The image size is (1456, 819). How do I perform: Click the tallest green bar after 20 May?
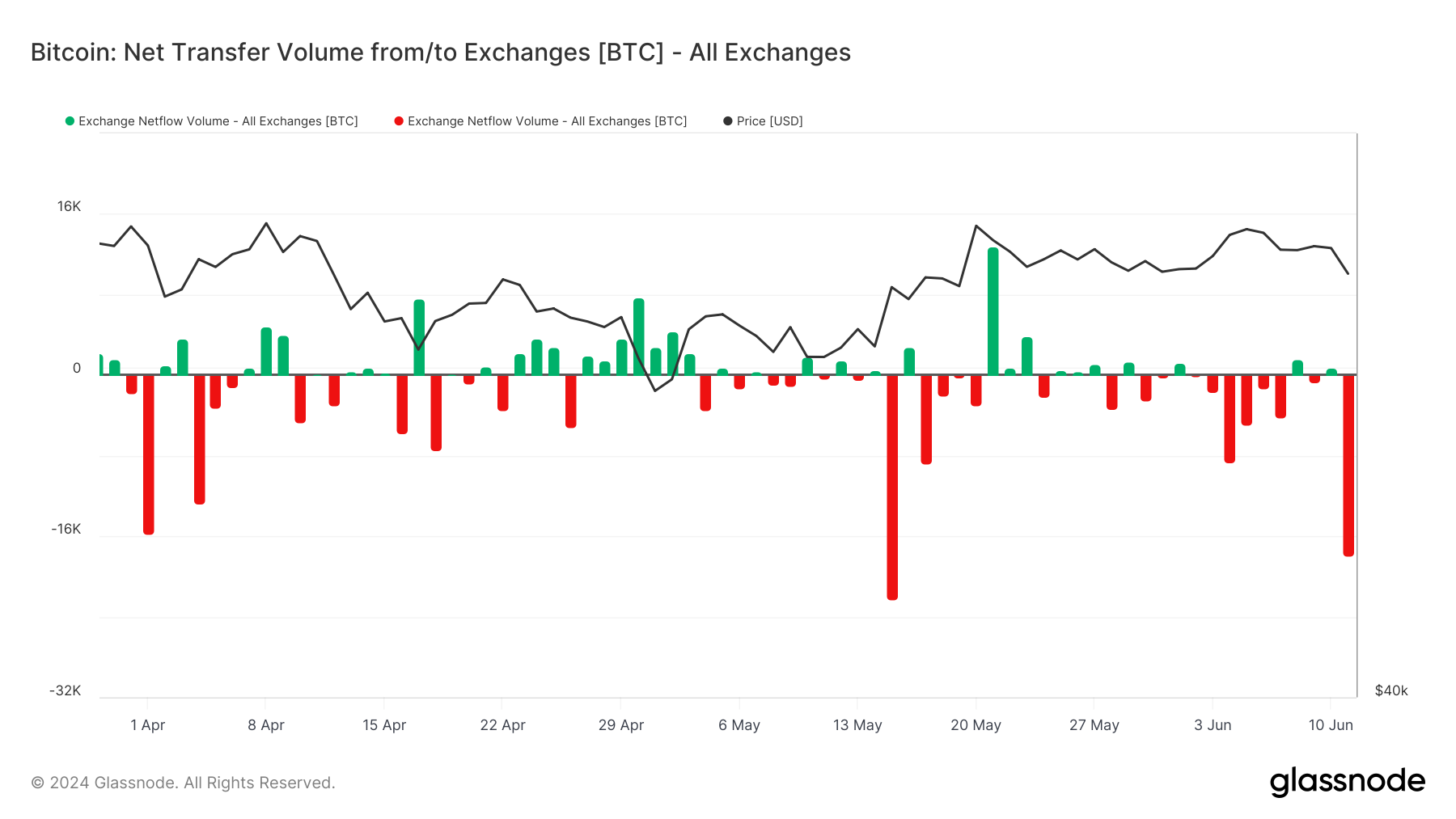coord(993,311)
